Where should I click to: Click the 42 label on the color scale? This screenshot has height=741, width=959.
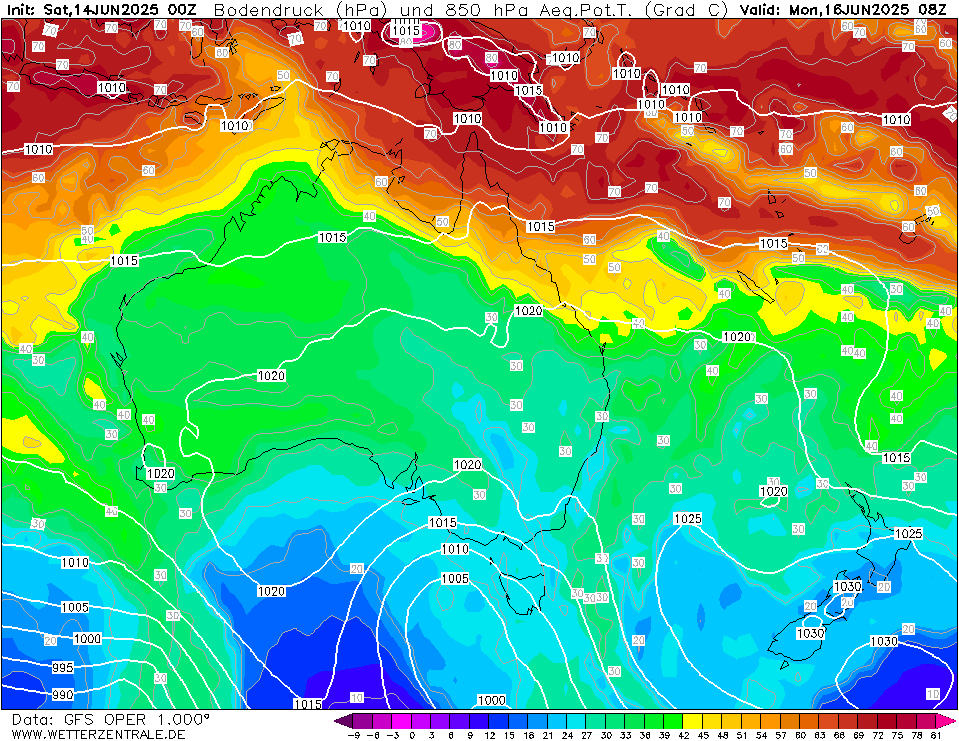pyautogui.click(x=683, y=735)
